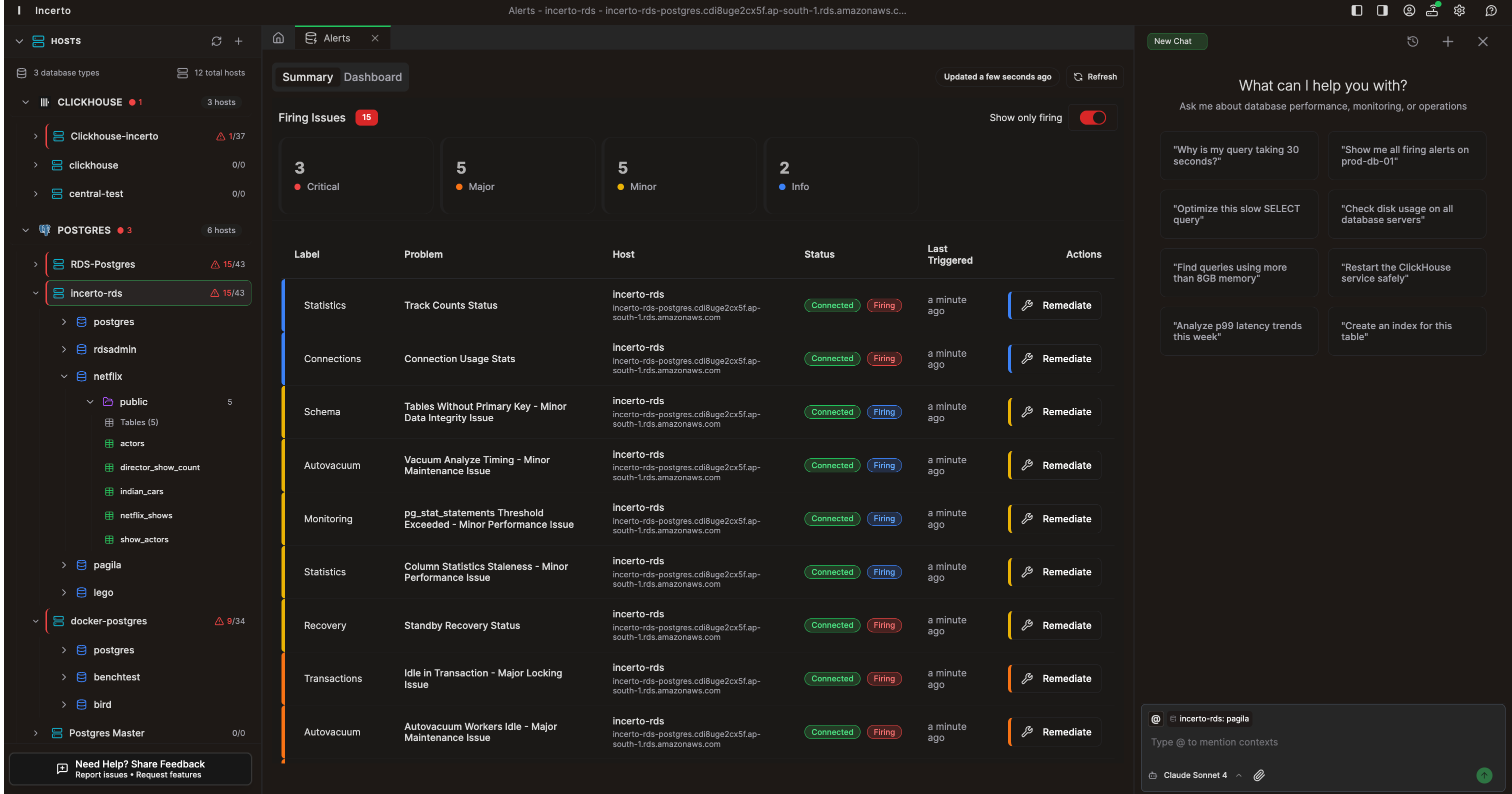The image size is (1512, 794).
Task: Click the add host plus icon
Action: coord(238,41)
